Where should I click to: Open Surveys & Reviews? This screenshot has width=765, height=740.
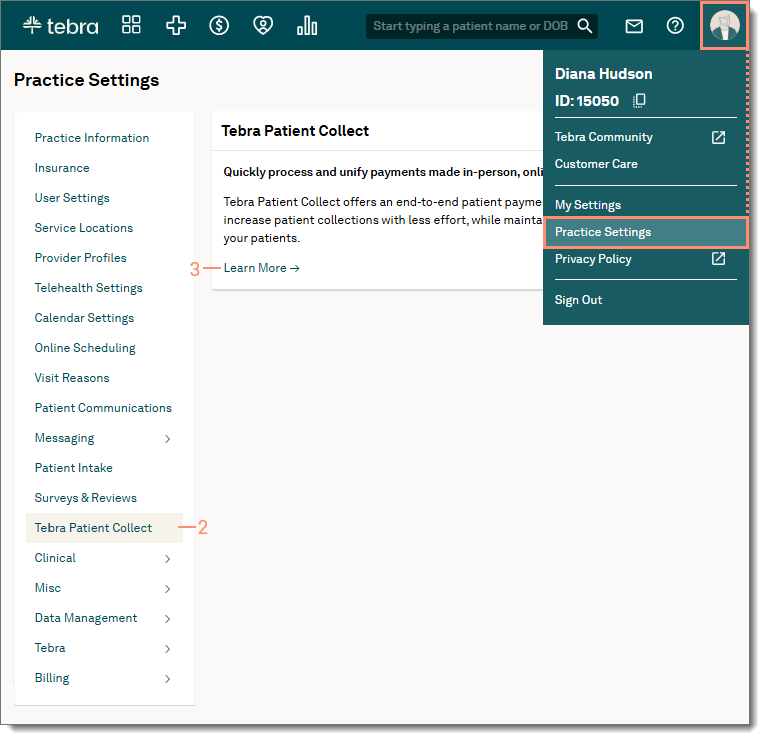[x=85, y=498]
